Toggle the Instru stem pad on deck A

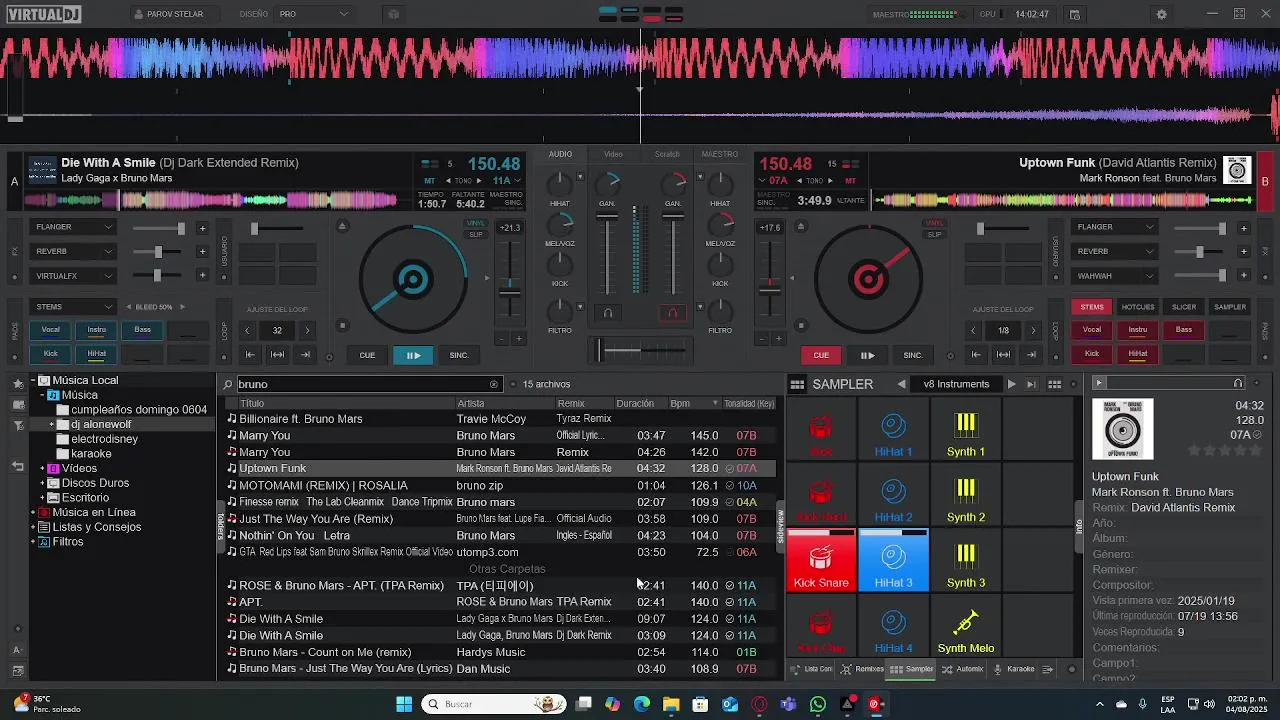point(96,329)
